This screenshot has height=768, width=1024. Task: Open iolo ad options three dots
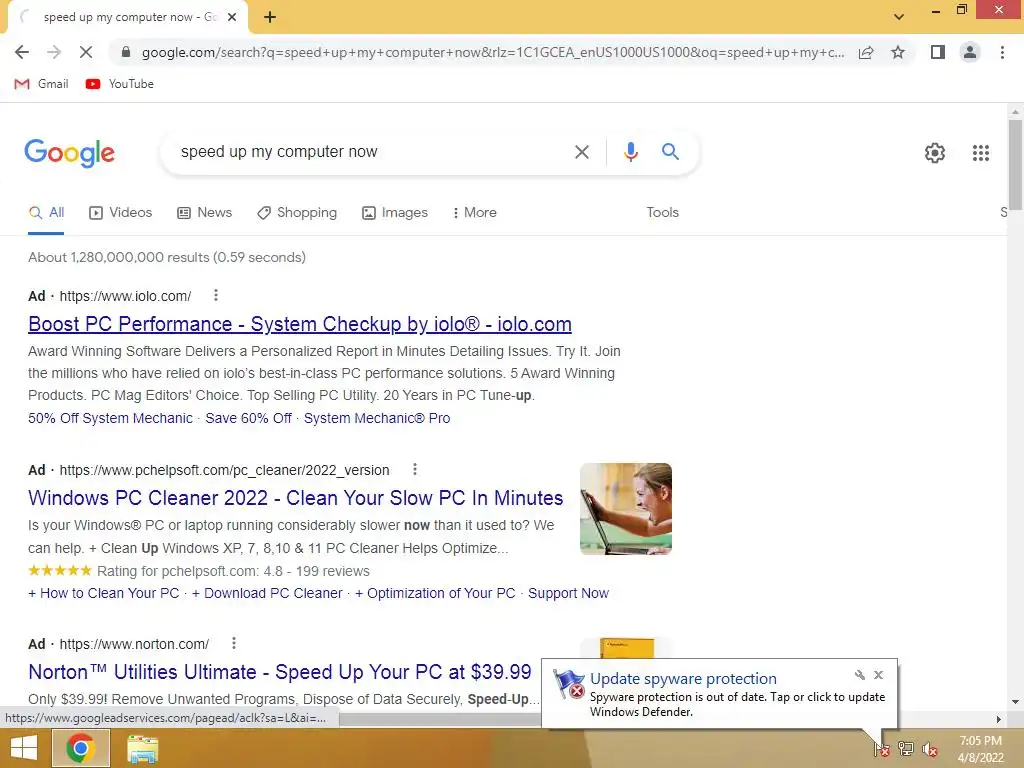(216, 295)
